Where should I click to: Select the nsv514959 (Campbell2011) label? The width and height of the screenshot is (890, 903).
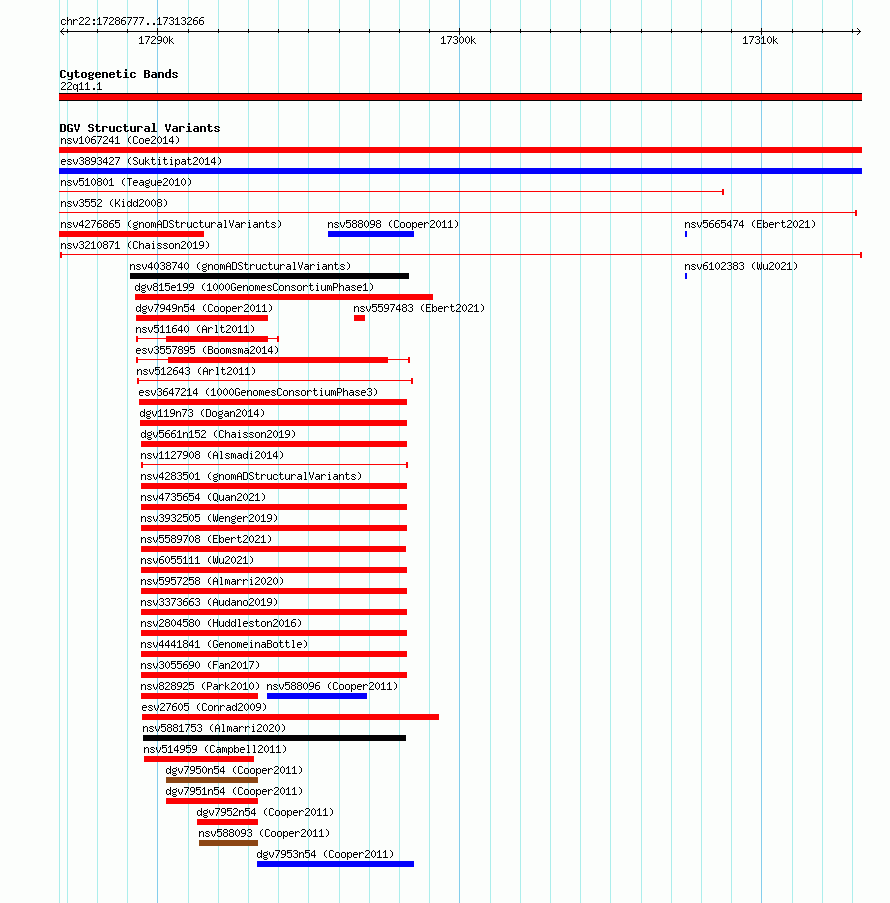215,749
